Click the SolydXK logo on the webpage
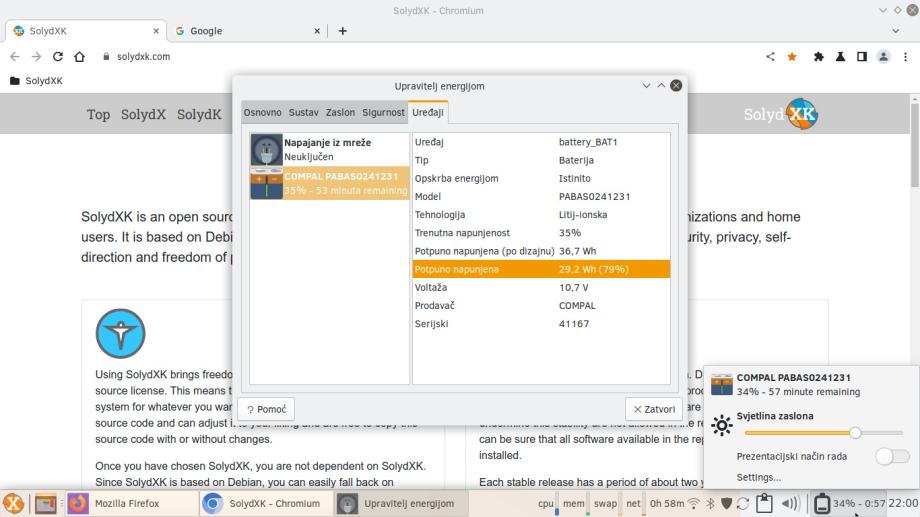This screenshot has height=517, width=920. click(780, 114)
